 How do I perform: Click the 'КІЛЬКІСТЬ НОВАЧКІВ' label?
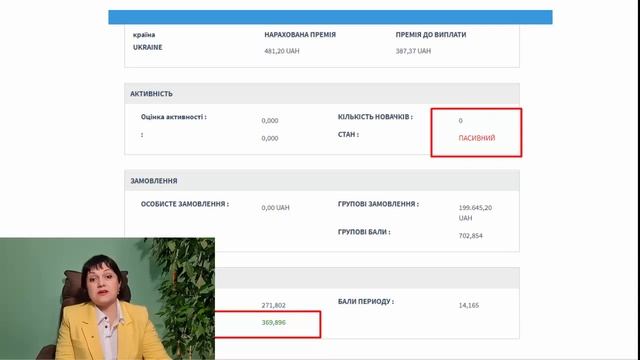pyautogui.click(x=375, y=117)
